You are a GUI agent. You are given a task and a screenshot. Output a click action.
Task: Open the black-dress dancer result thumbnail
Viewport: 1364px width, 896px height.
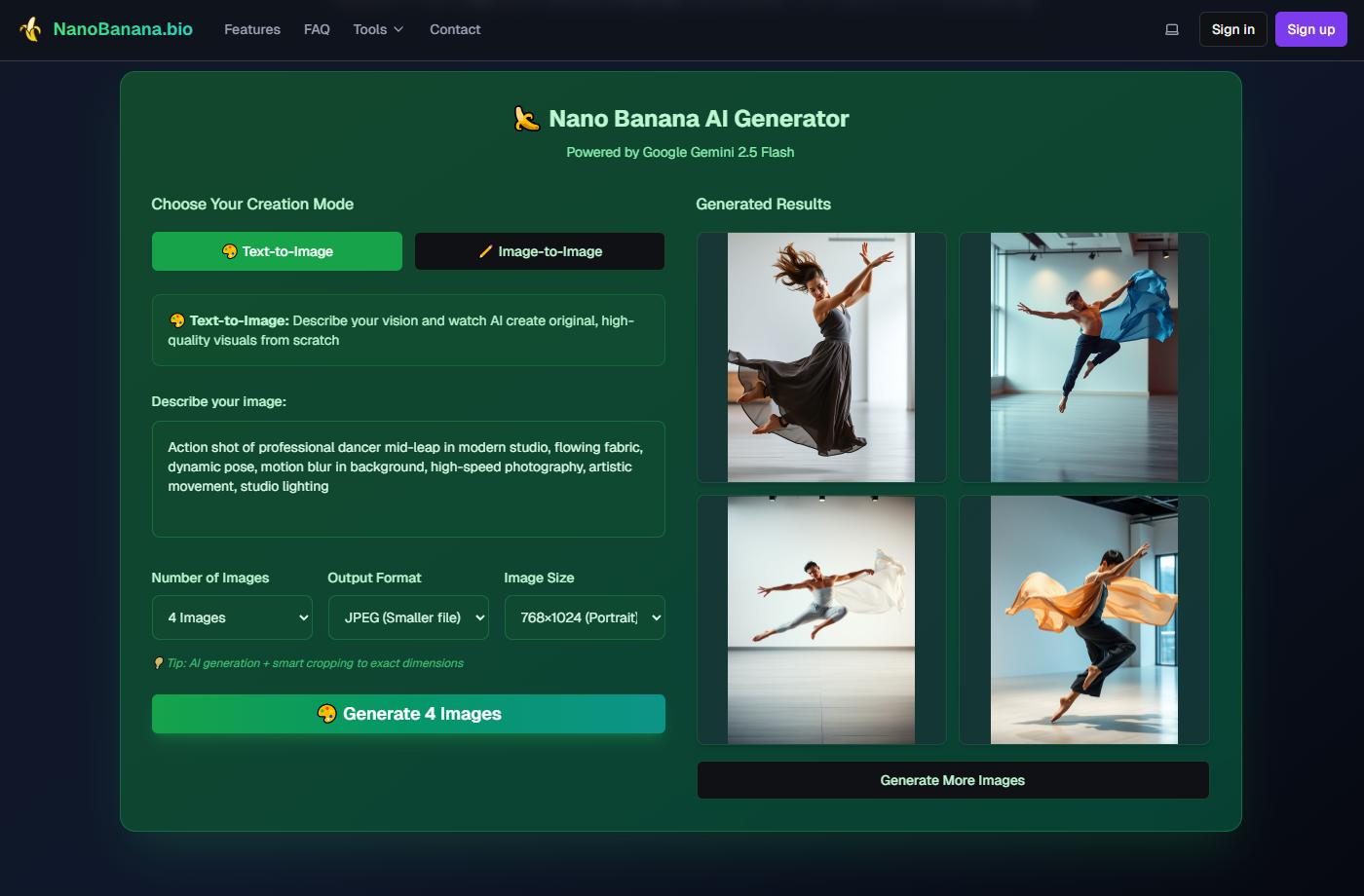click(x=821, y=357)
